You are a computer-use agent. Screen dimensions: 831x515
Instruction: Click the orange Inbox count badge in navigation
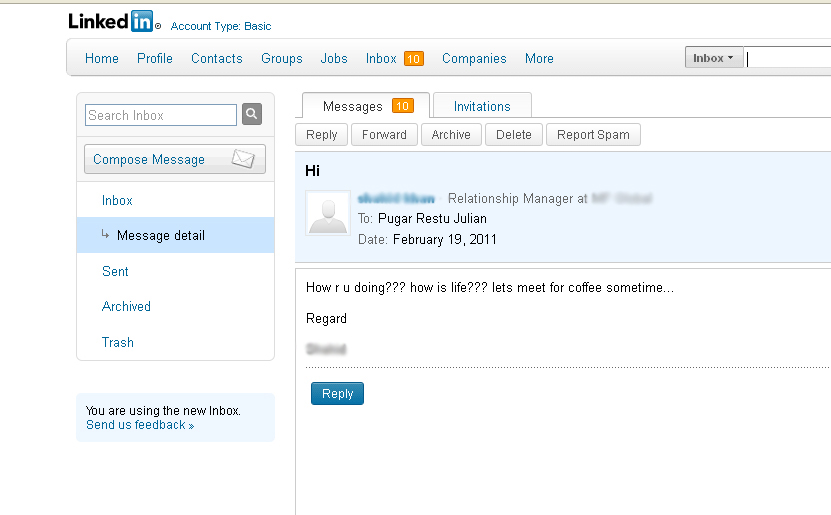pyautogui.click(x=413, y=59)
